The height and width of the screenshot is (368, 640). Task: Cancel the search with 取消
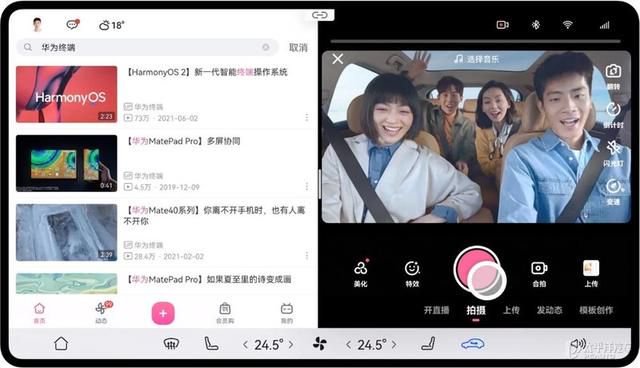click(x=298, y=47)
